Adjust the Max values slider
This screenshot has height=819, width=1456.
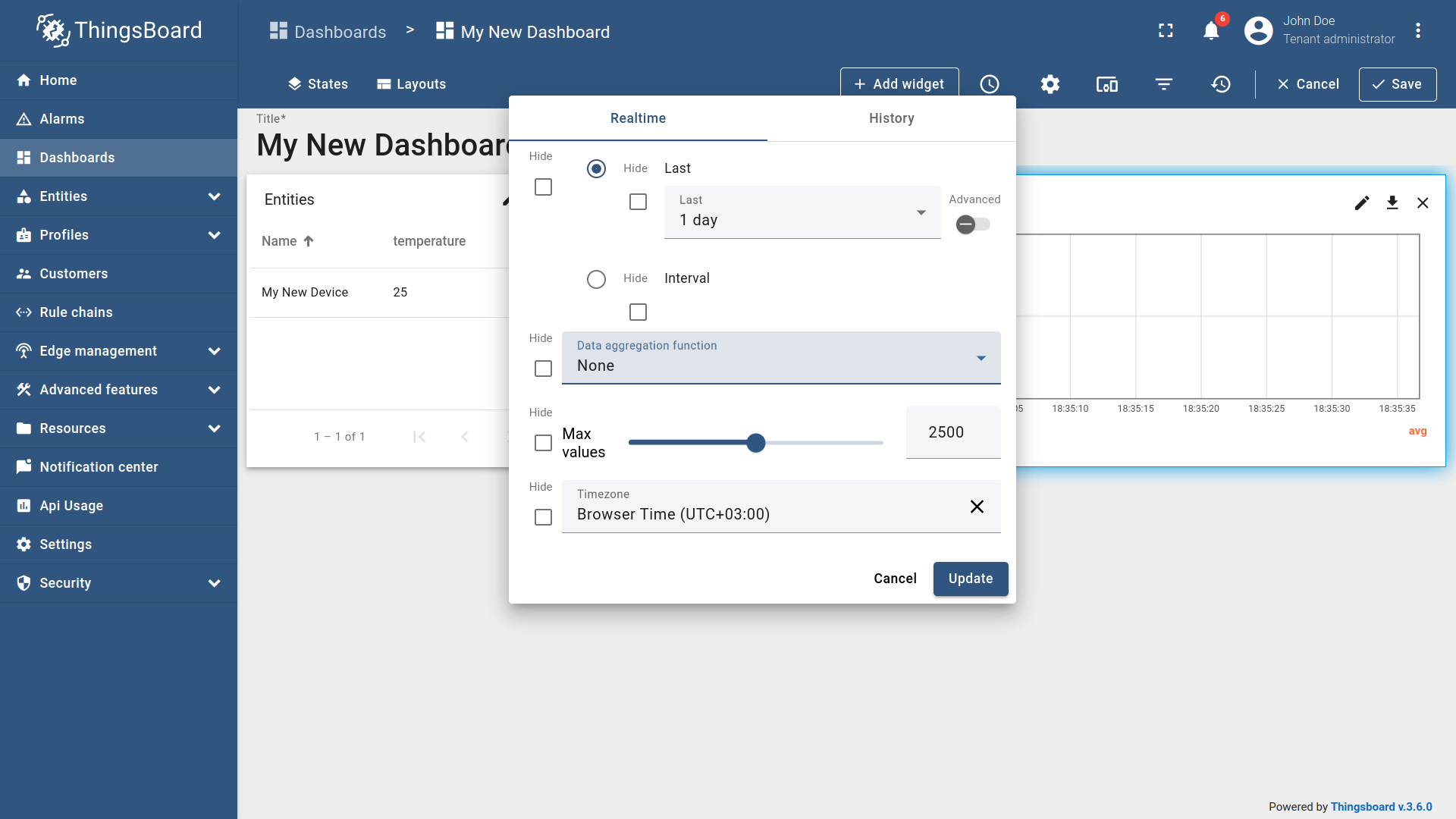point(755,442)
